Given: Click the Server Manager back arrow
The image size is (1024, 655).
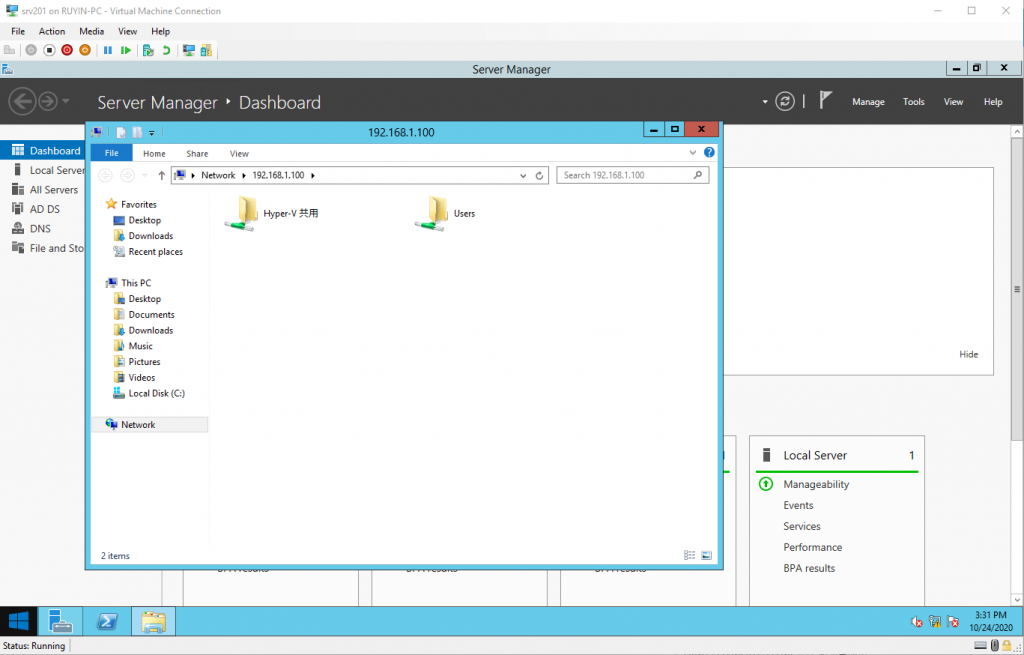Looking at the screenshot, I should point(22,102).
